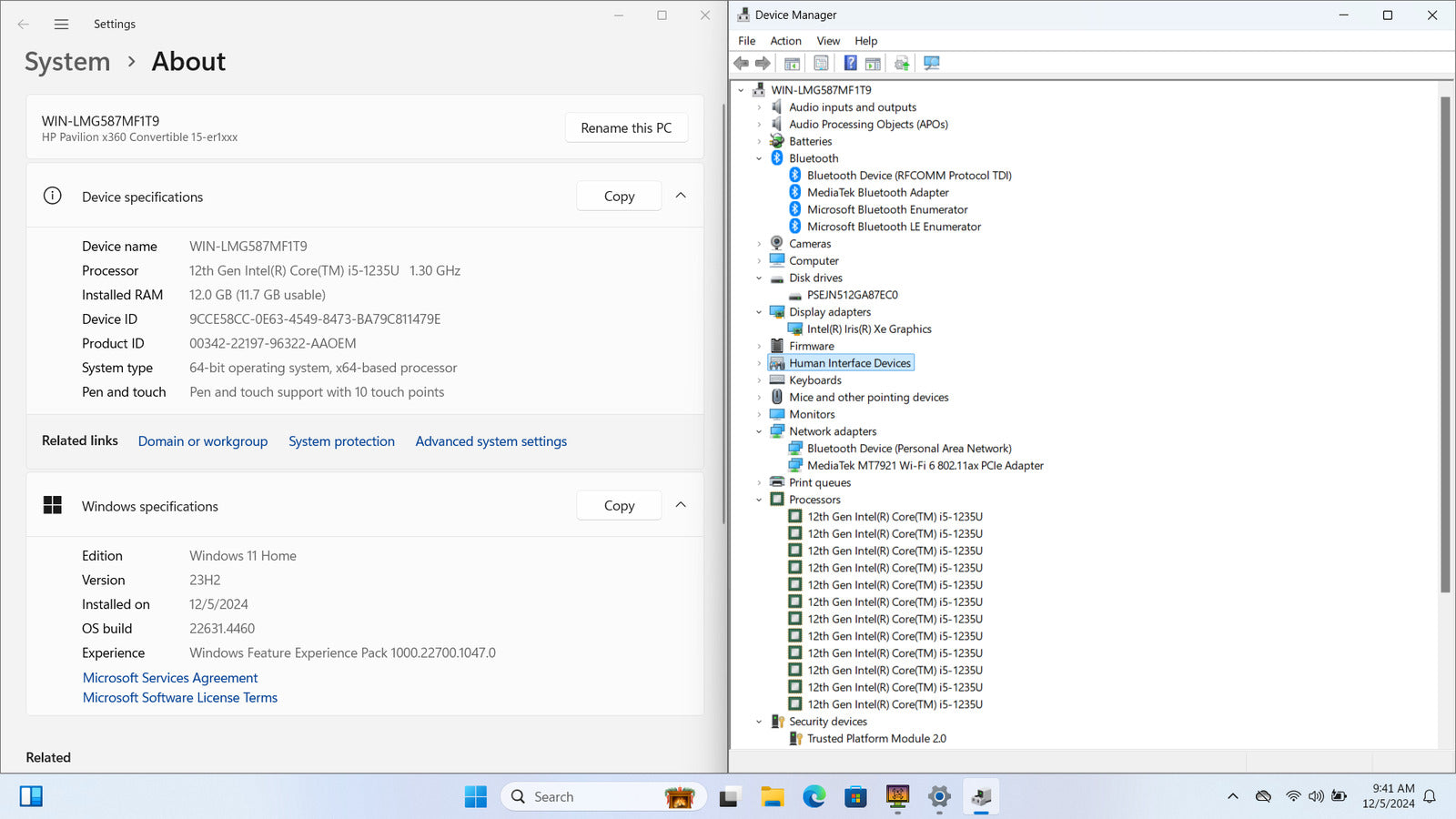Click the Device Manager vertical scrollbar
Image resolution: width=1456 pixels, height=819 pixels.
tap(1445, 344)
